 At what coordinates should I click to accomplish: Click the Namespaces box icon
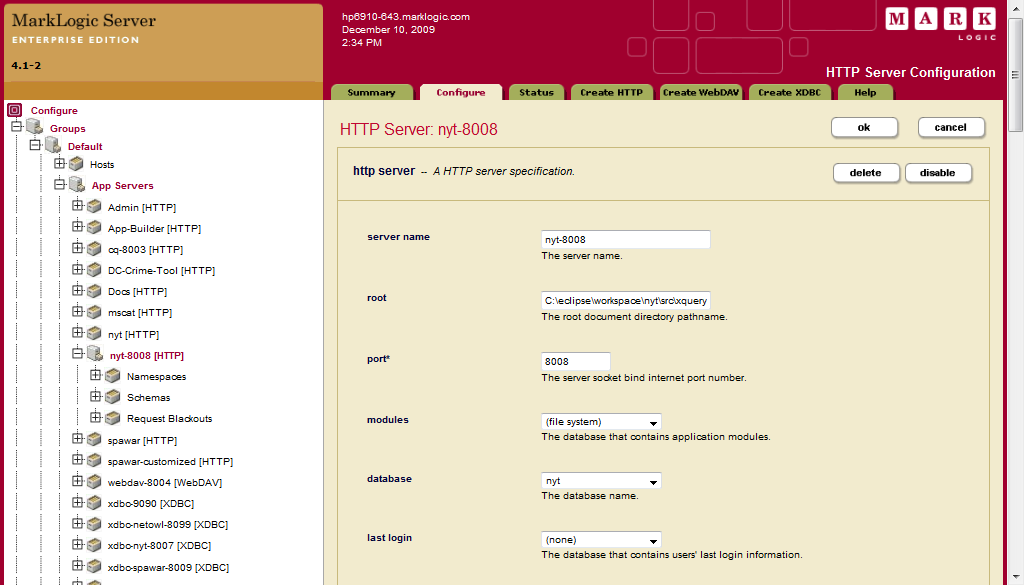click(113, 376)
